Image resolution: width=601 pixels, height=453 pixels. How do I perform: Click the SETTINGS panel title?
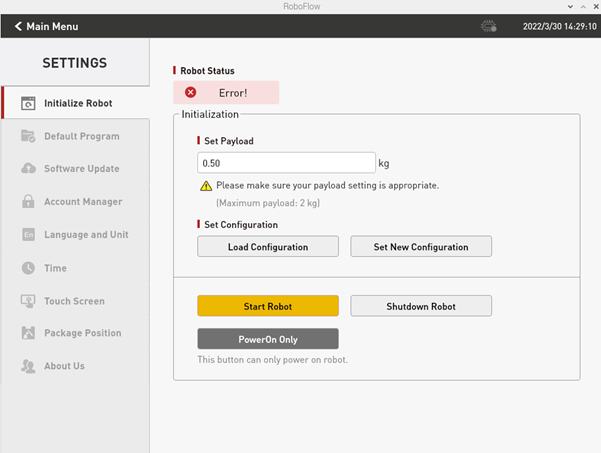75,63
